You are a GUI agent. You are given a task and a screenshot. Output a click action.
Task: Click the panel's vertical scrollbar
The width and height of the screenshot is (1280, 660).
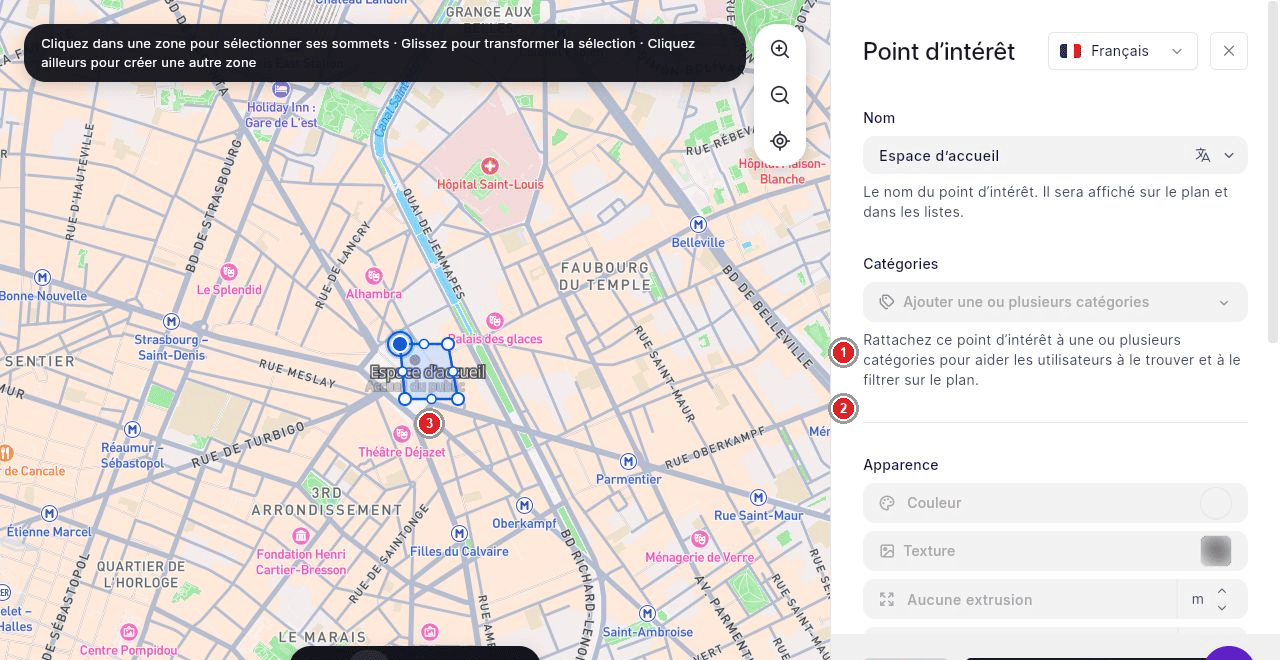[x=1273, y=172]
